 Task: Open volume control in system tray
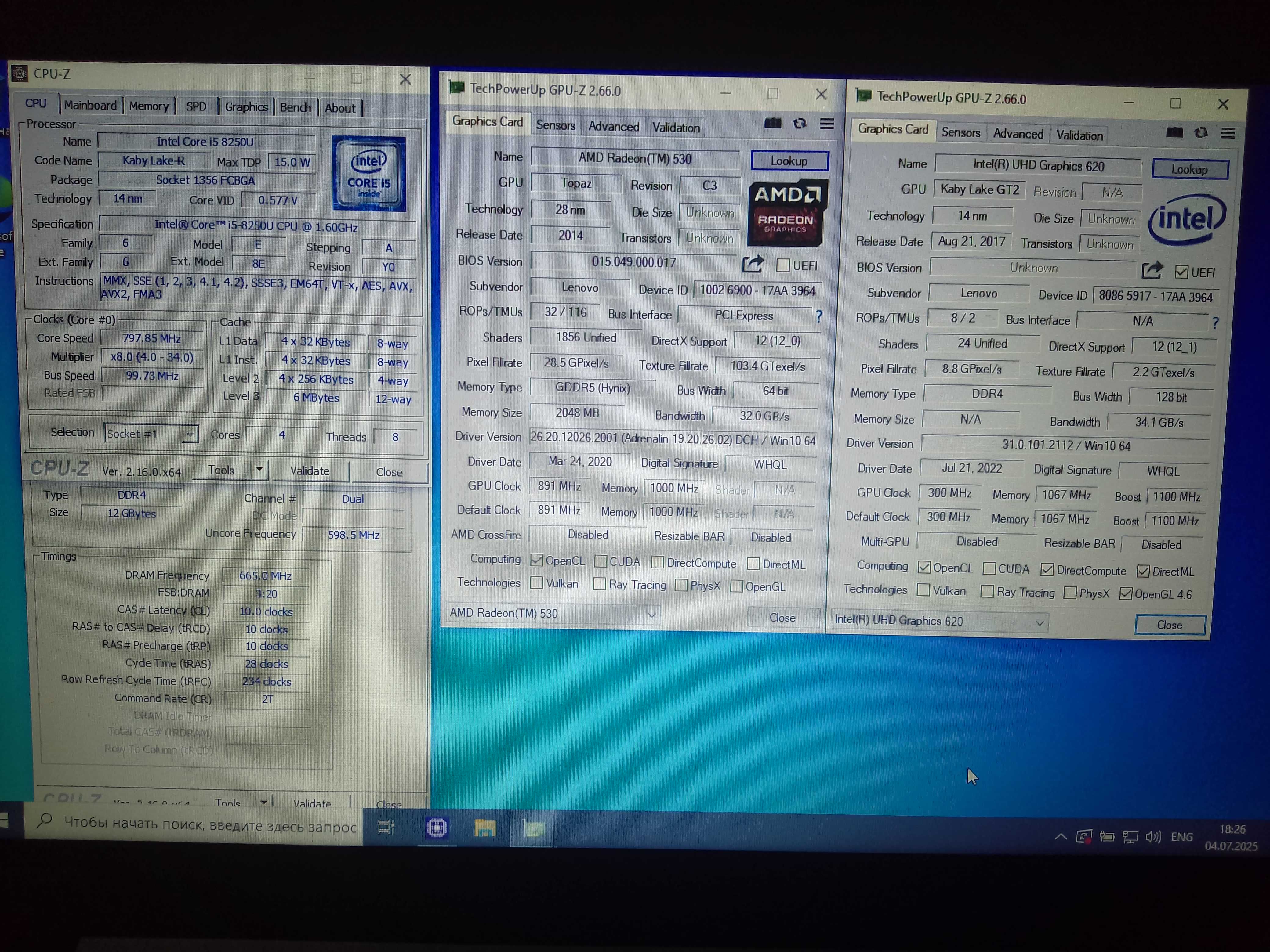click(x=1153, y=837)
